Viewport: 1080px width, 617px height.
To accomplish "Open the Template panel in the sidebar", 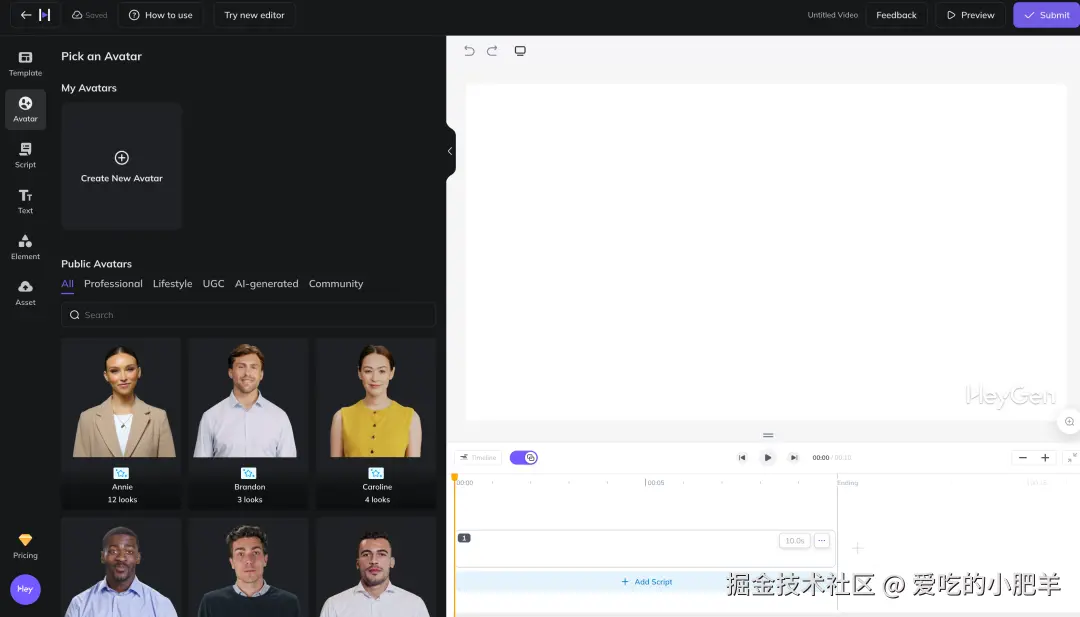I will 25,62.
